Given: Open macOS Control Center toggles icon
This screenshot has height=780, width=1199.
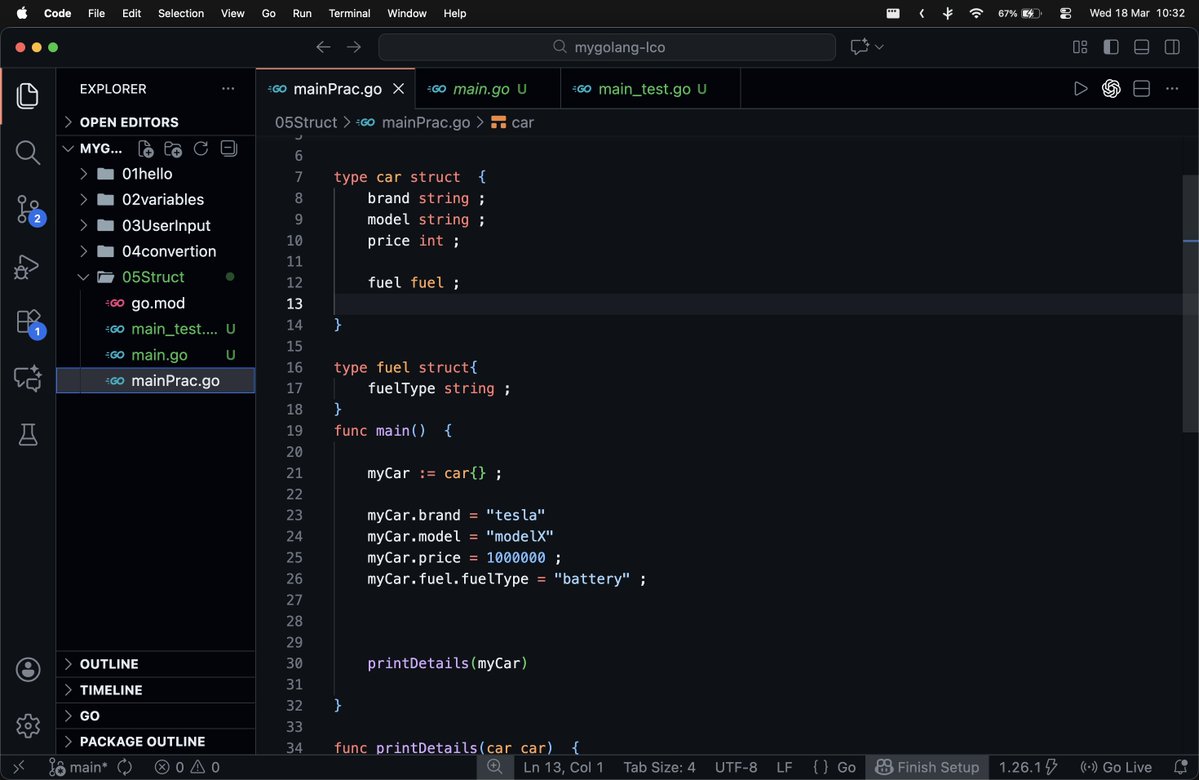Looking at the screenshot, I should coord(1065,13).
